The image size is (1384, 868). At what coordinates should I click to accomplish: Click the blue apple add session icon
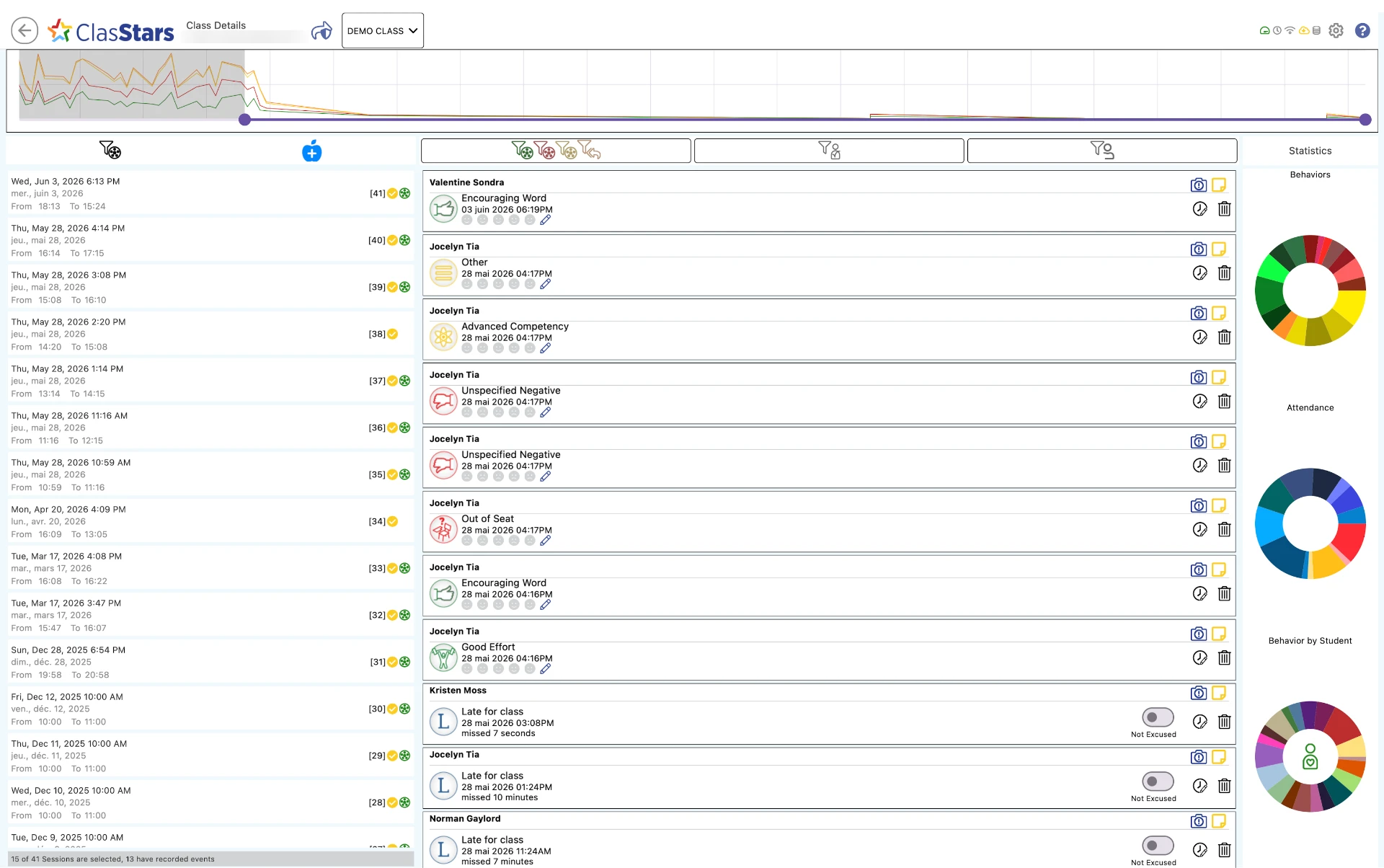click(x=311, y=151)
